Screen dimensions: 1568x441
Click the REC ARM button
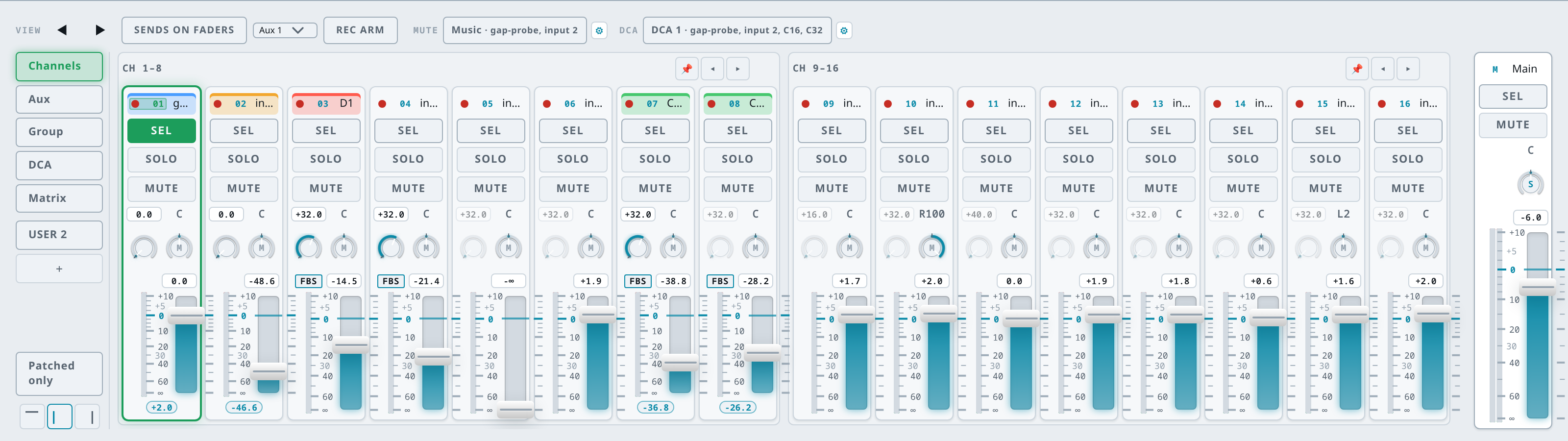click(360, 30)
